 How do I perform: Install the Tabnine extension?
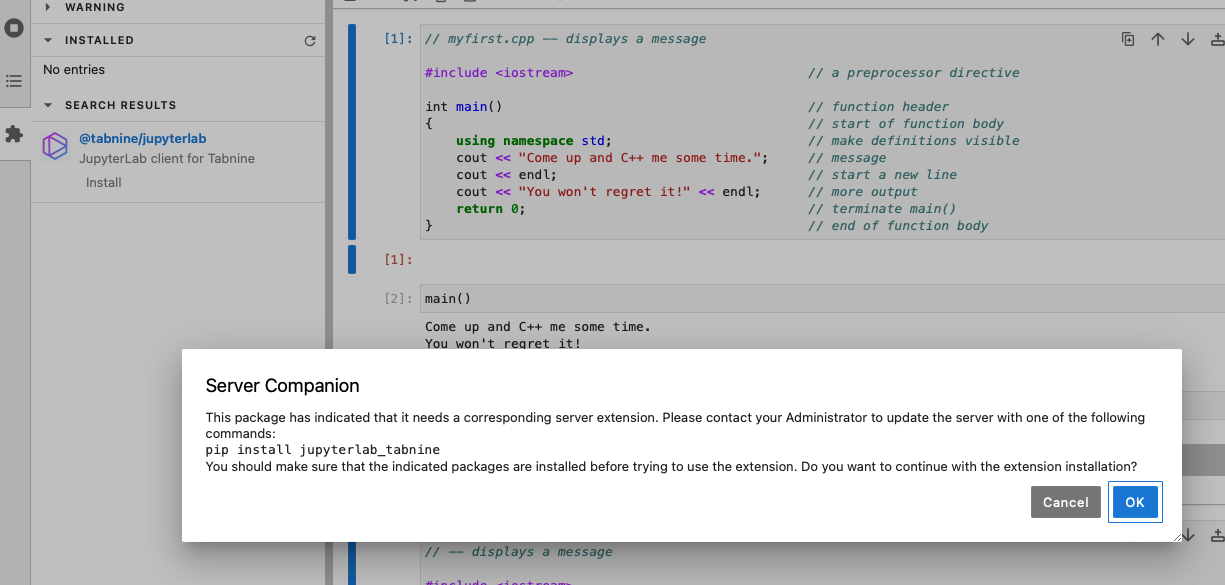[x=104, y=182]
